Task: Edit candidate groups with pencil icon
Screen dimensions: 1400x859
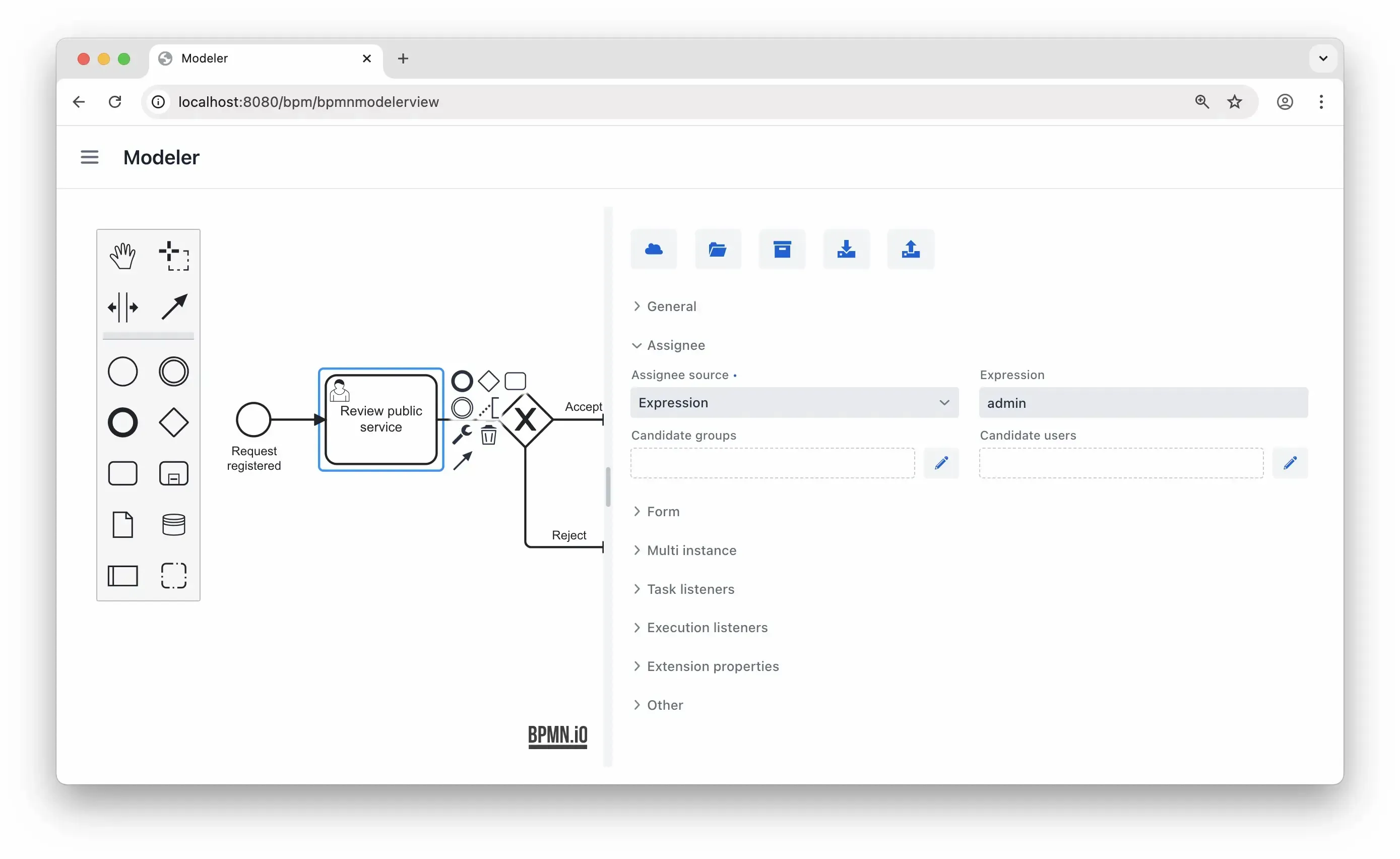Action: [941, 463]
